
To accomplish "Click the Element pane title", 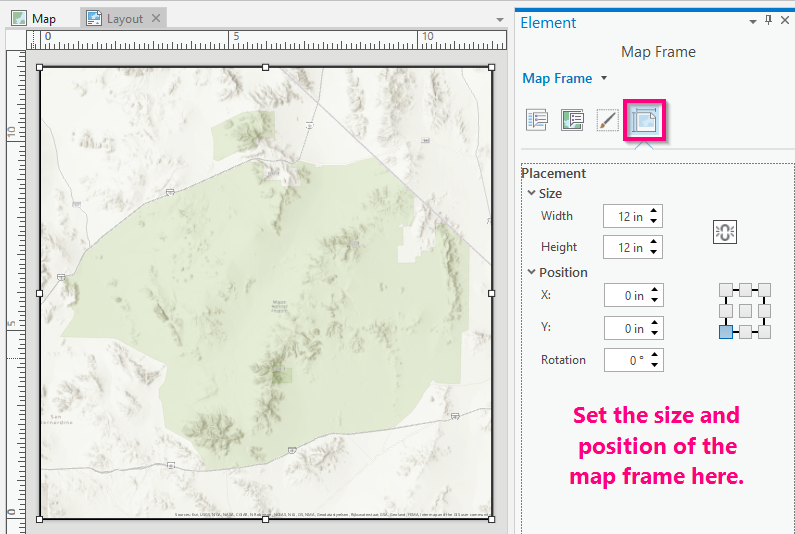I will coord(548,23).
